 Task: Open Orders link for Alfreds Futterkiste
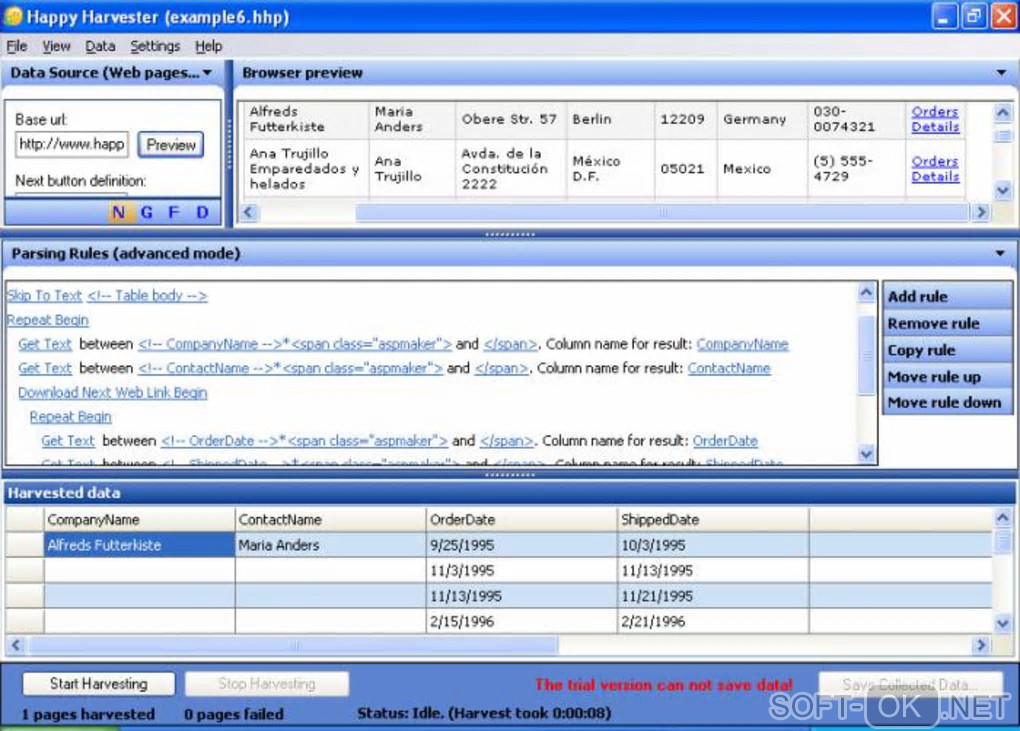(935, 111)
